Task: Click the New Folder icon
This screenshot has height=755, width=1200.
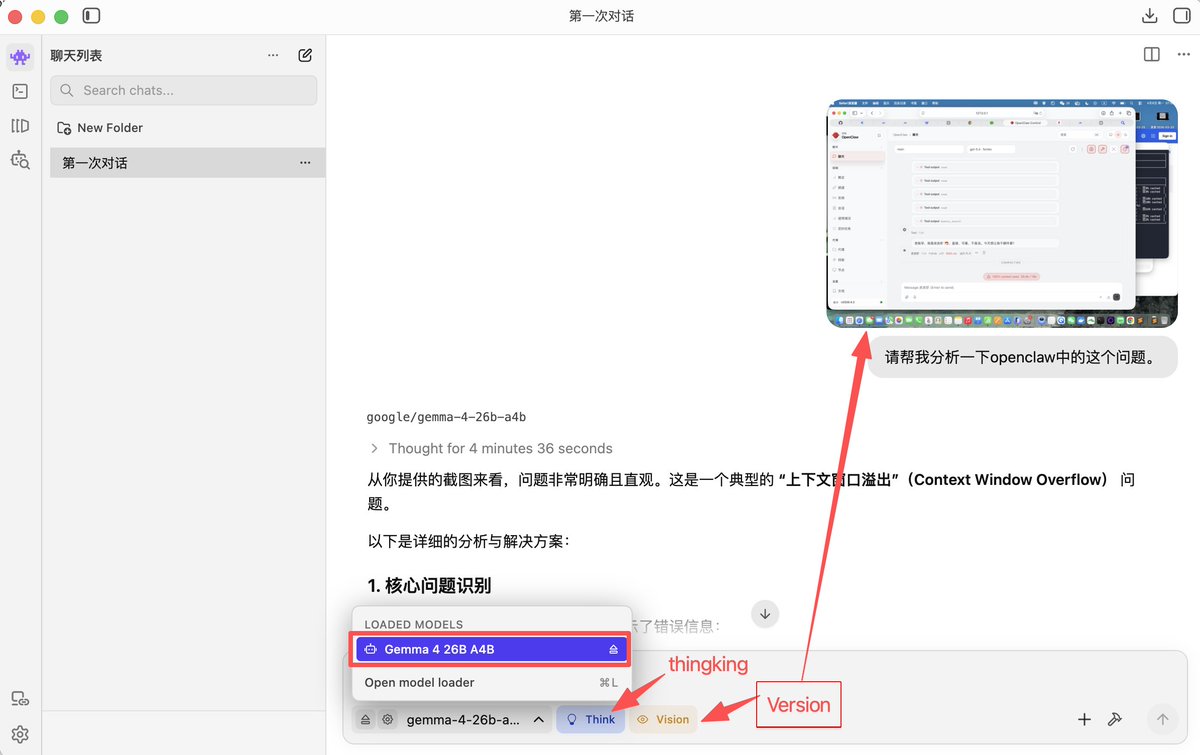Action: 64,128
